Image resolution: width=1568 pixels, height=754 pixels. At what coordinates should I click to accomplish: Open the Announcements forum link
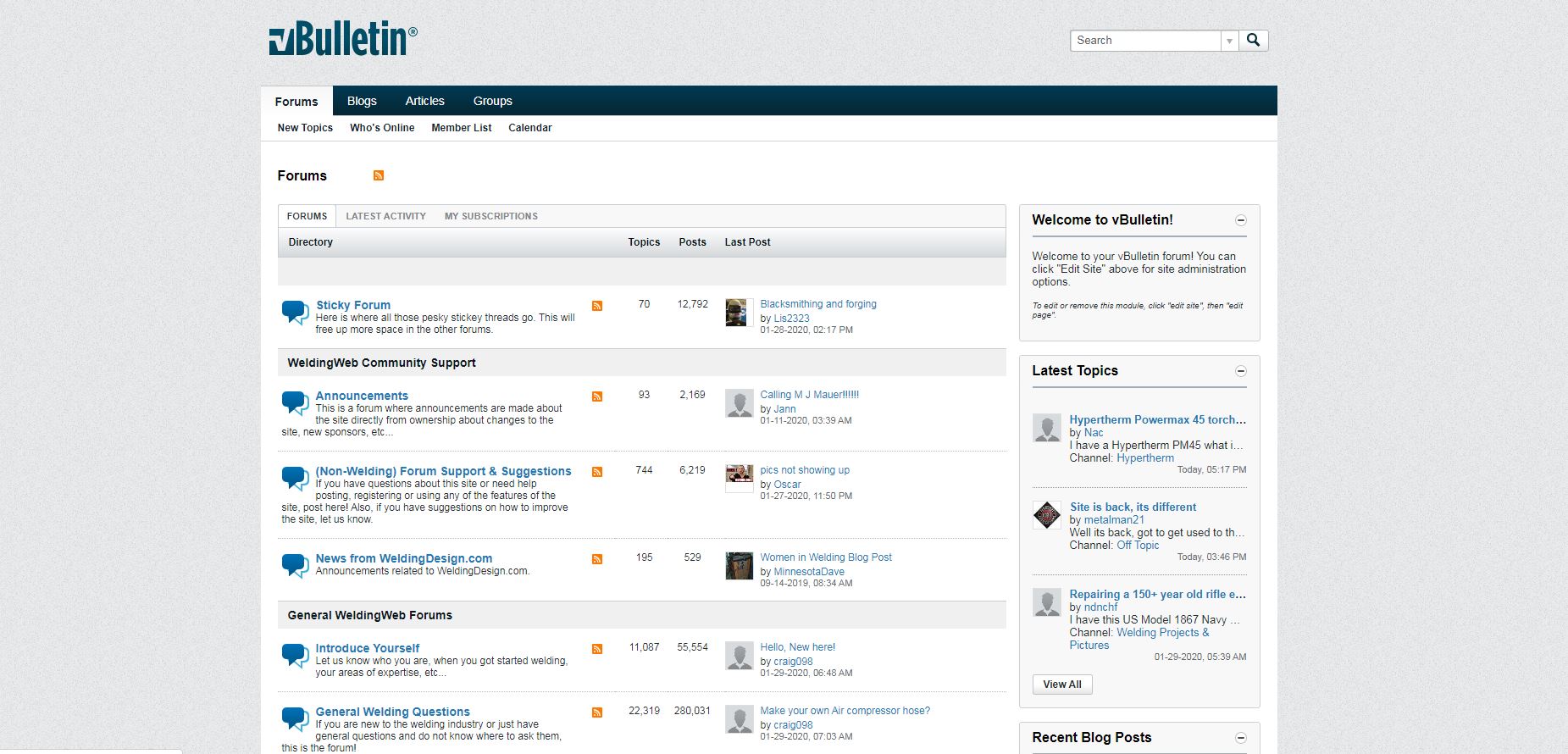click(x=362, y=396)
